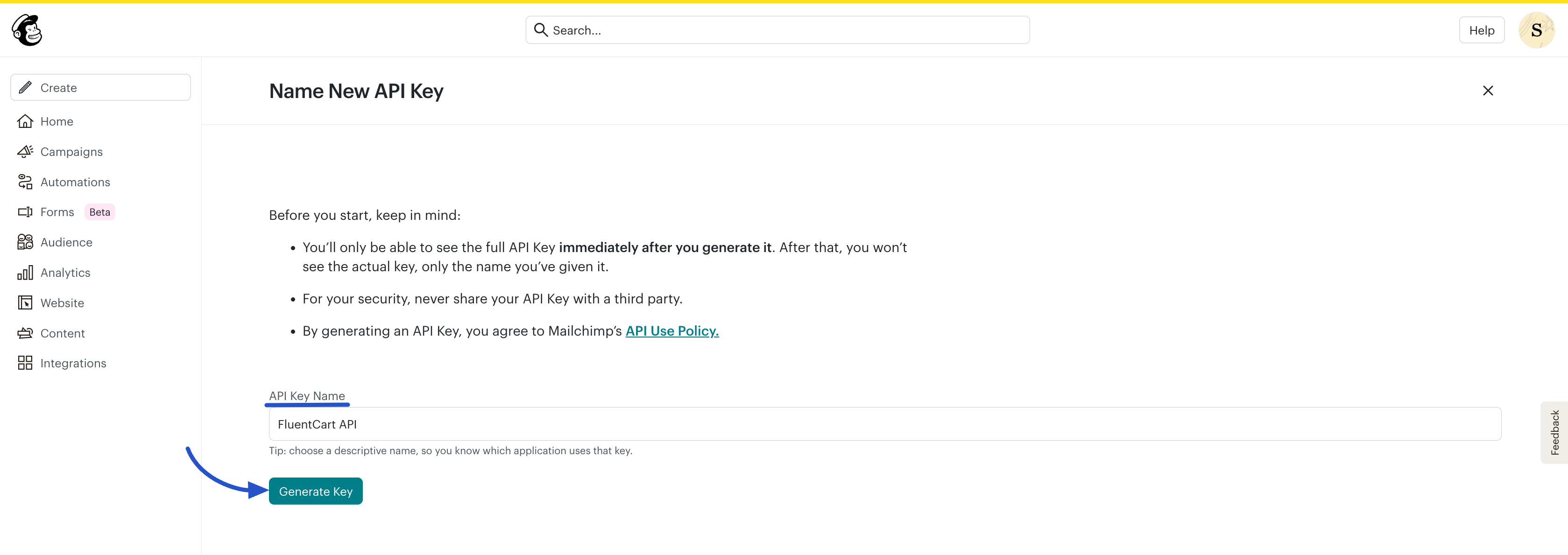
Task: Close the Name New API Key dialog
Action: click(x=1488, y=91)
